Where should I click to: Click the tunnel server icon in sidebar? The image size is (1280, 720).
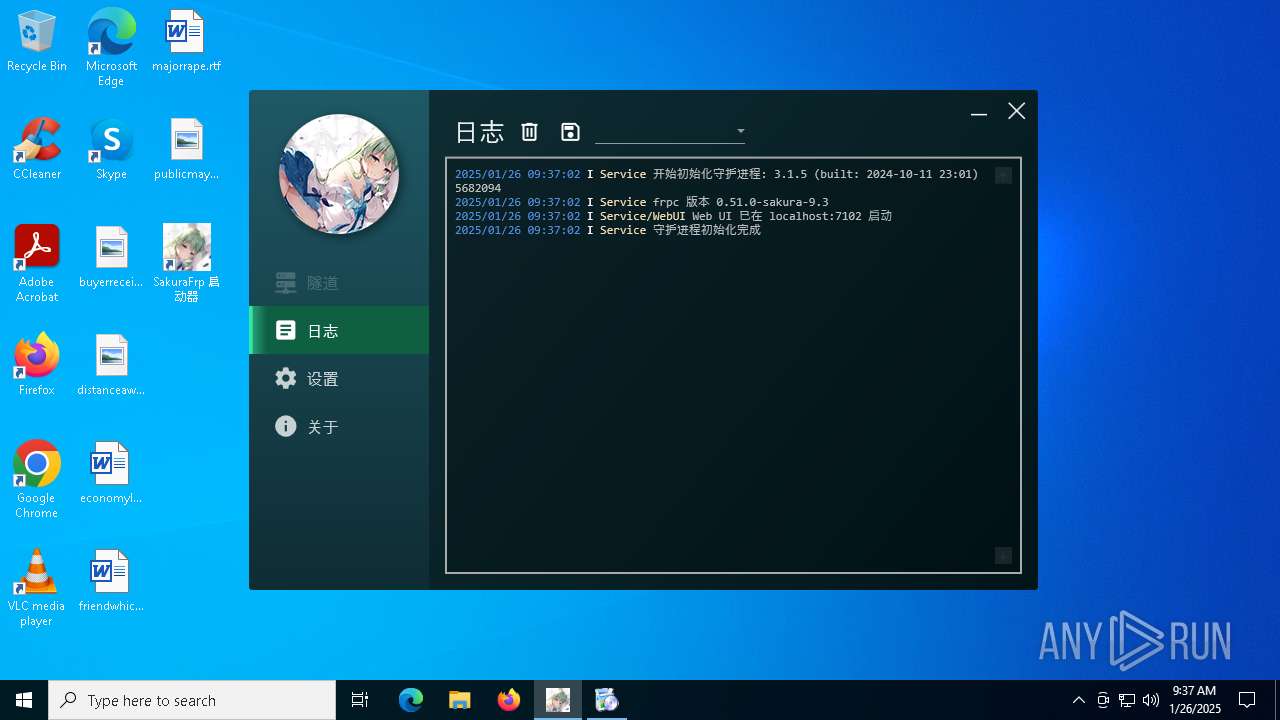pyautogui.click(x=286, y=283)
